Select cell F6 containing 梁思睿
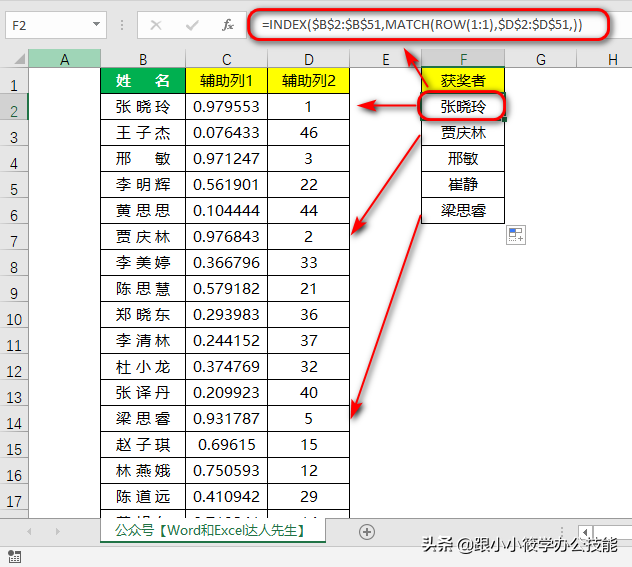The height and width of the screenshot is (567, 632). tap(463, 211)
